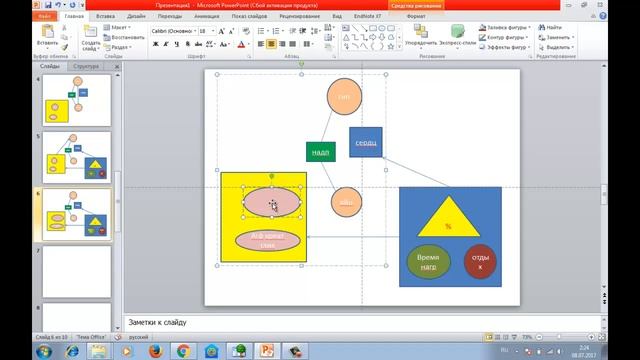Decrease font size with the small A icon
This screenshot has height=360, width=640.
click(231, 31)
